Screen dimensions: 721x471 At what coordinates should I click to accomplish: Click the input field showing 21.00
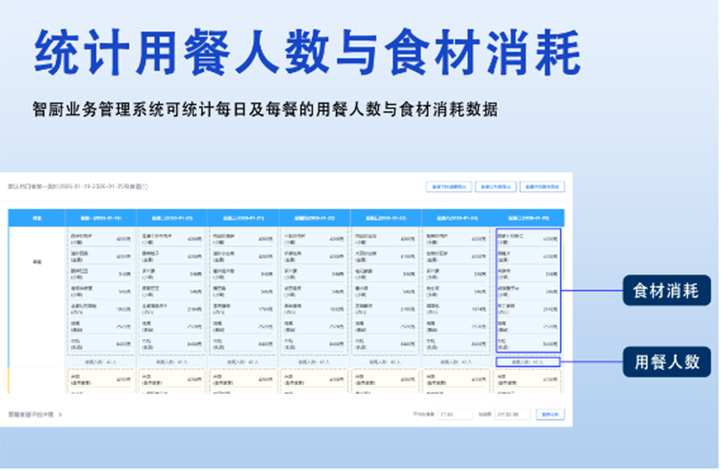[455, 414]
